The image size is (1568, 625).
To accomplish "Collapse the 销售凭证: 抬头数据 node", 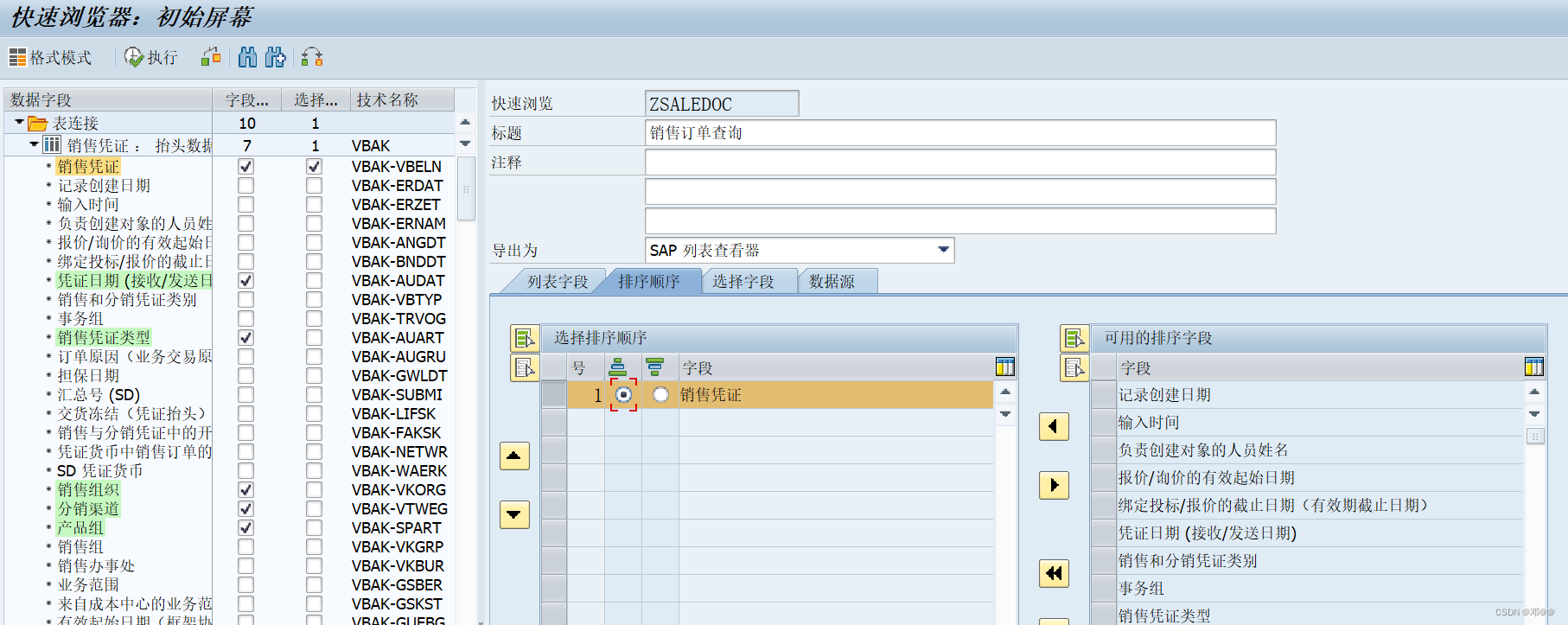I will [34, 144].
